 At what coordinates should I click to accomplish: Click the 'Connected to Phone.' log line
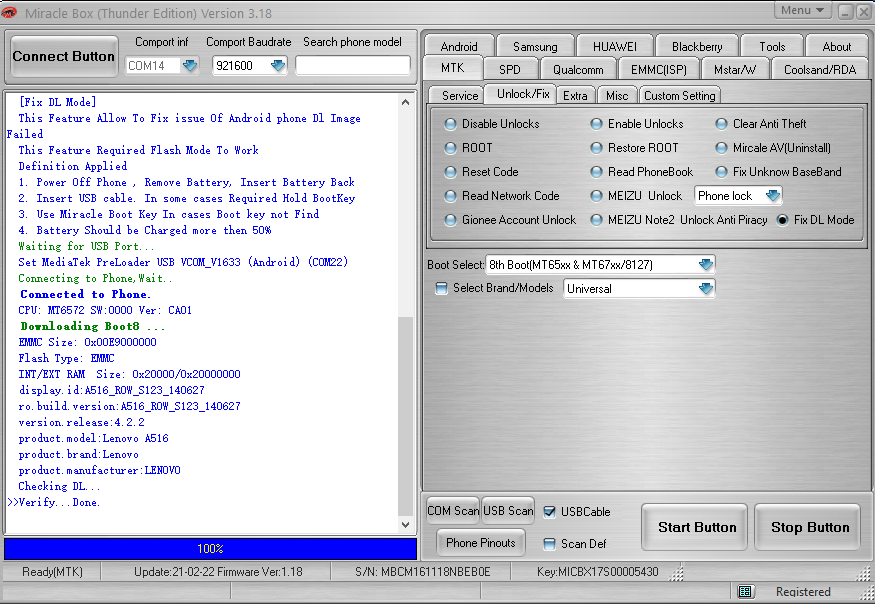click(x=85, y=294)
